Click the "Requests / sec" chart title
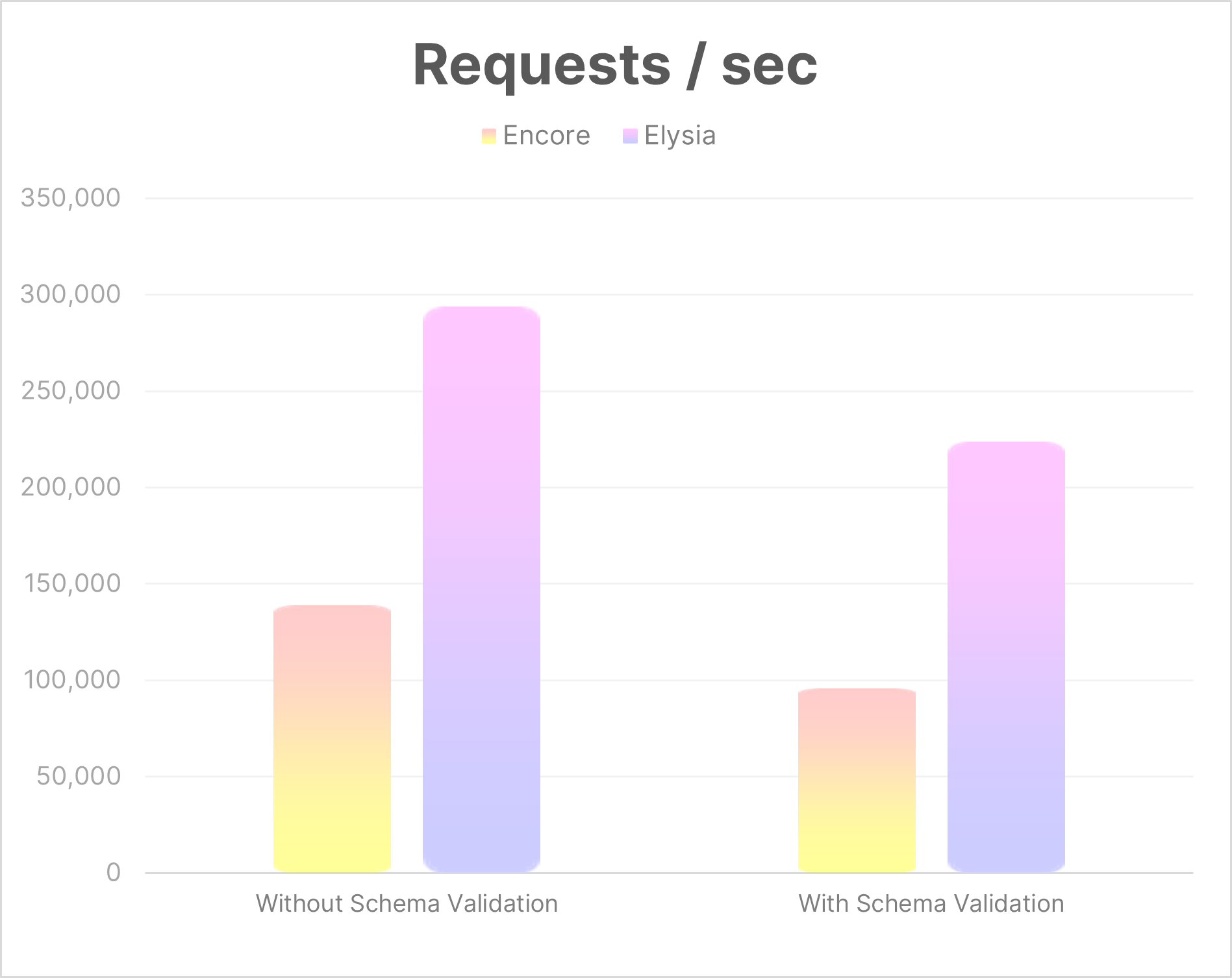This screenshot has height=978, width=1232. [615, 65]
